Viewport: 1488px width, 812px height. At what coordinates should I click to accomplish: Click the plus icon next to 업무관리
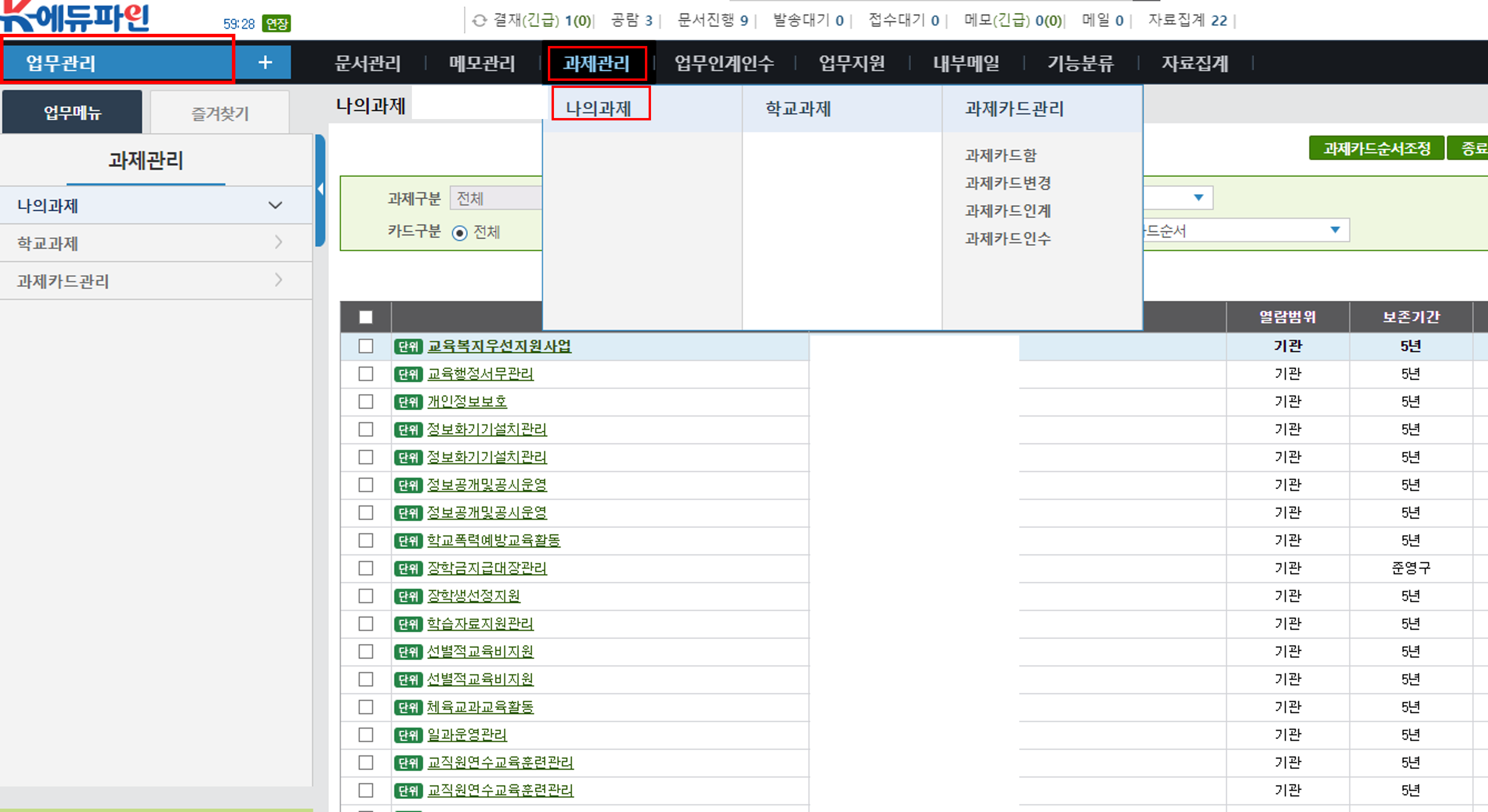point(264,62)
